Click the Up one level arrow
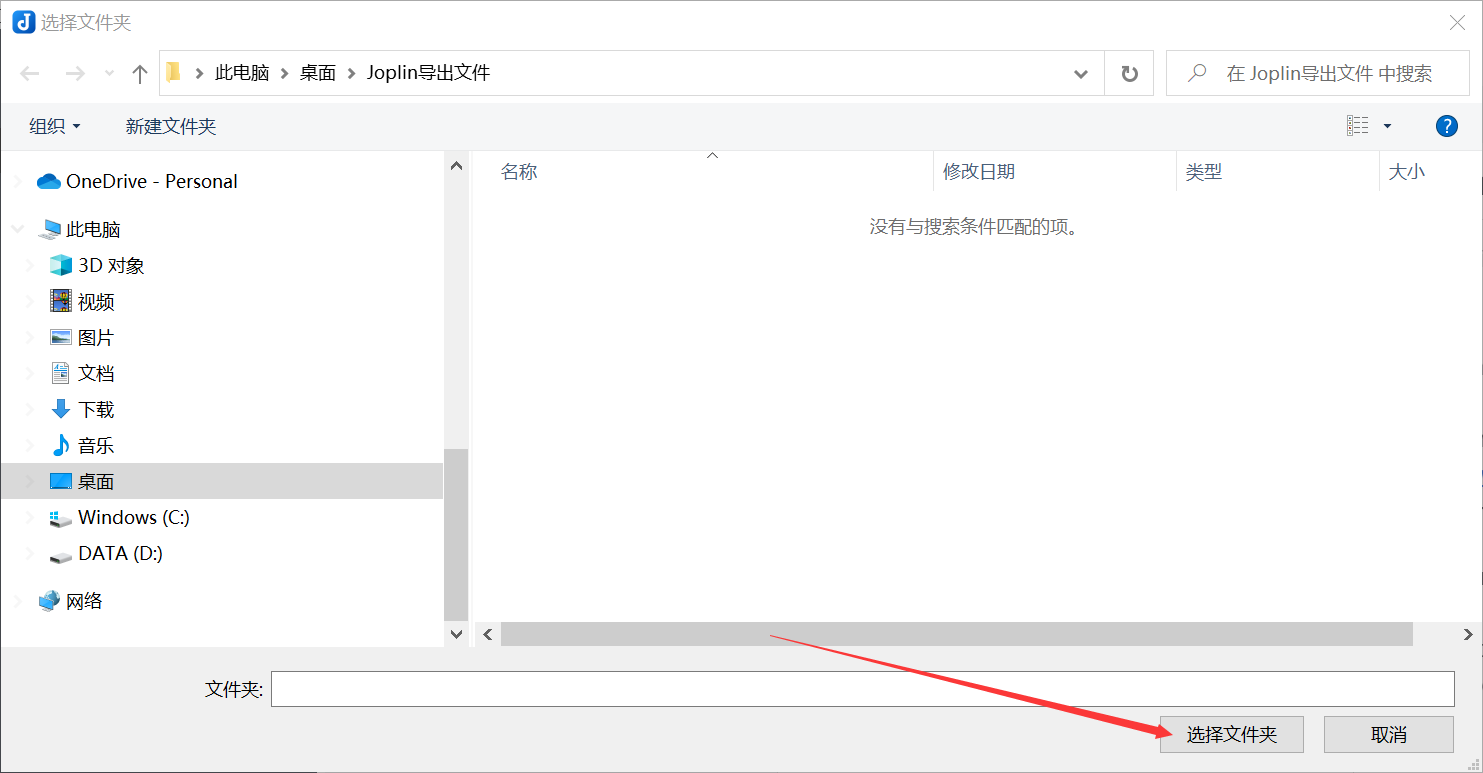Image resolution: width=1483 pixels, height=773 pixels. [140, 74]
